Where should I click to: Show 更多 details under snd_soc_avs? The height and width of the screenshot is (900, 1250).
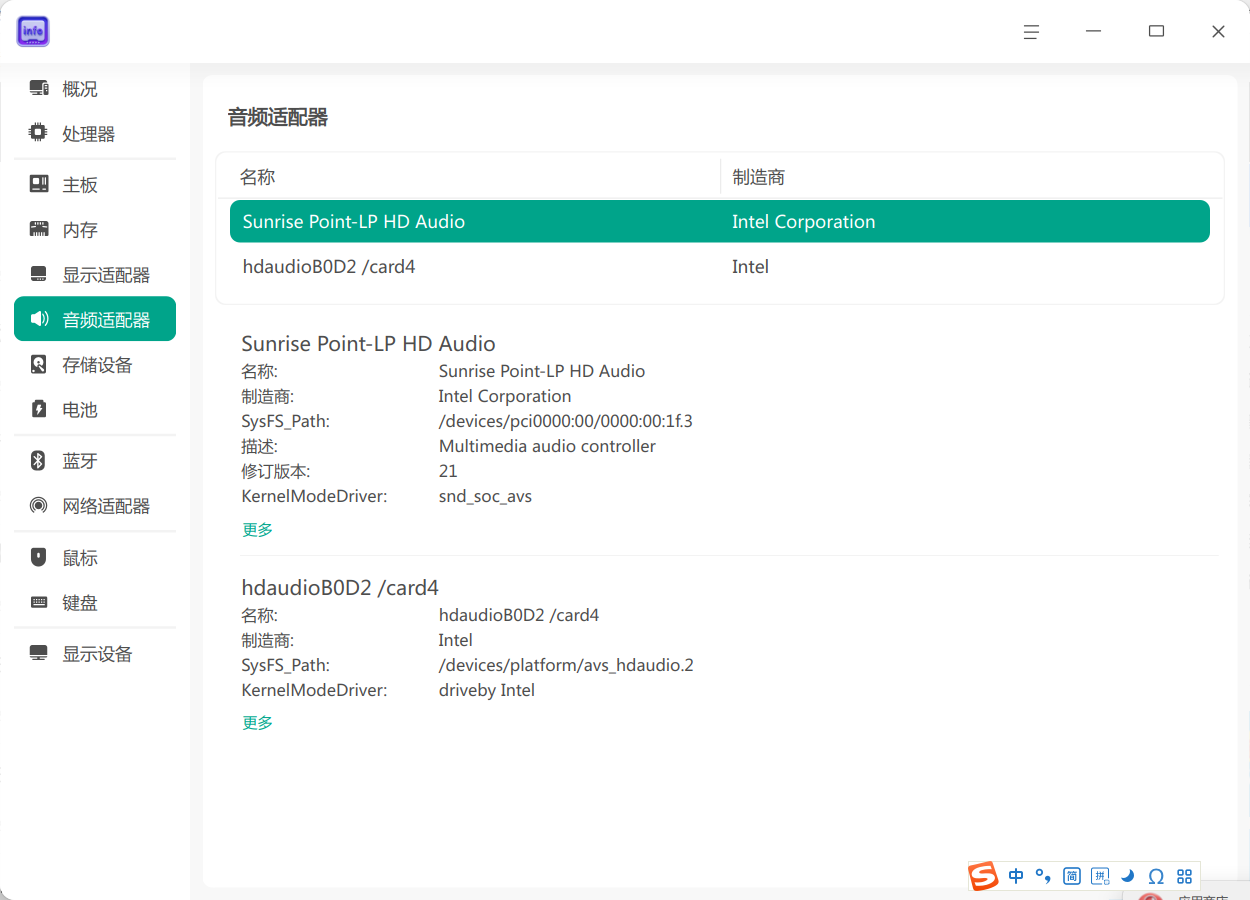click(258, 530)
